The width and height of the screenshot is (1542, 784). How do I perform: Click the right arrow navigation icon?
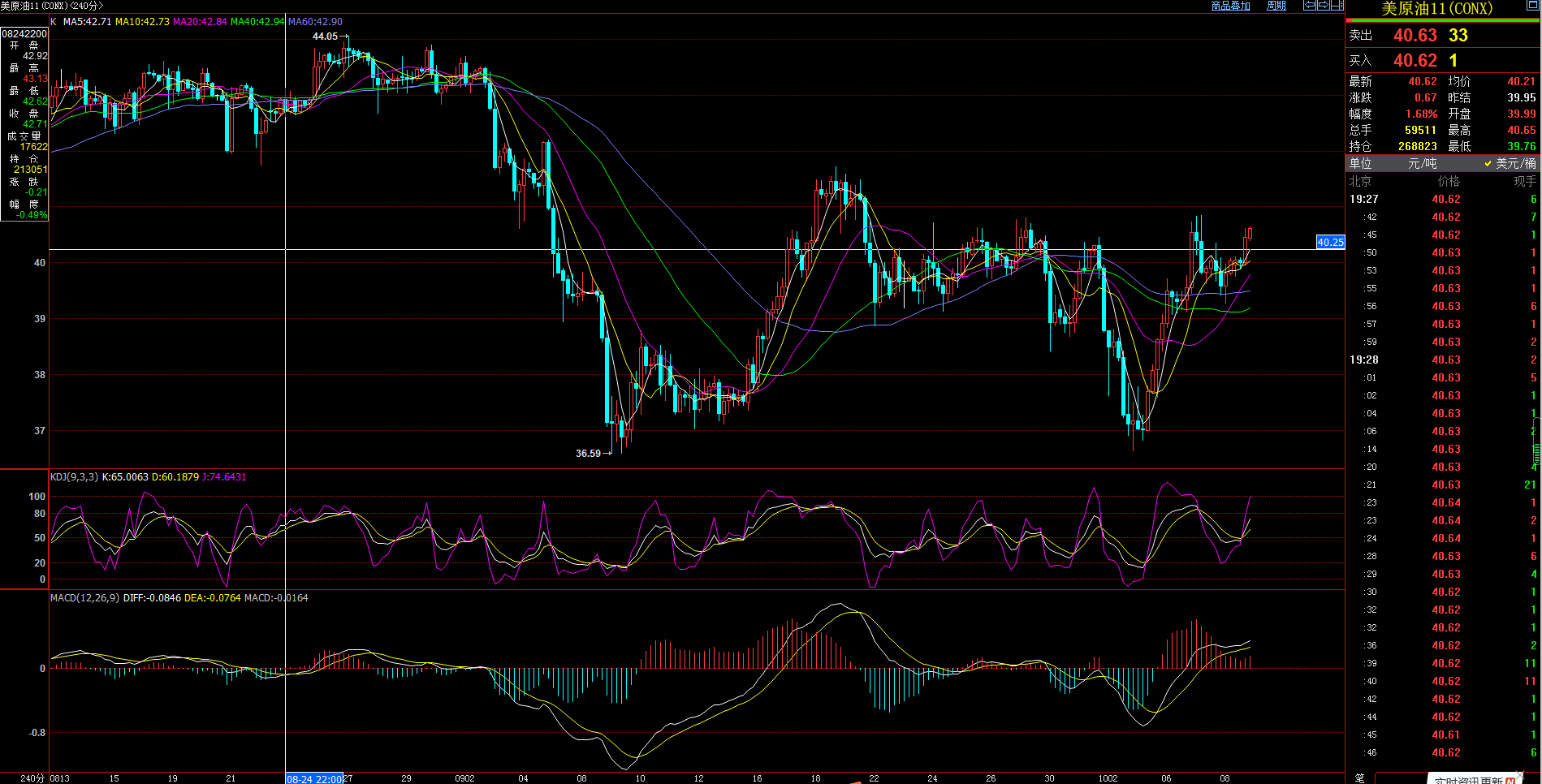[1323, 6]
